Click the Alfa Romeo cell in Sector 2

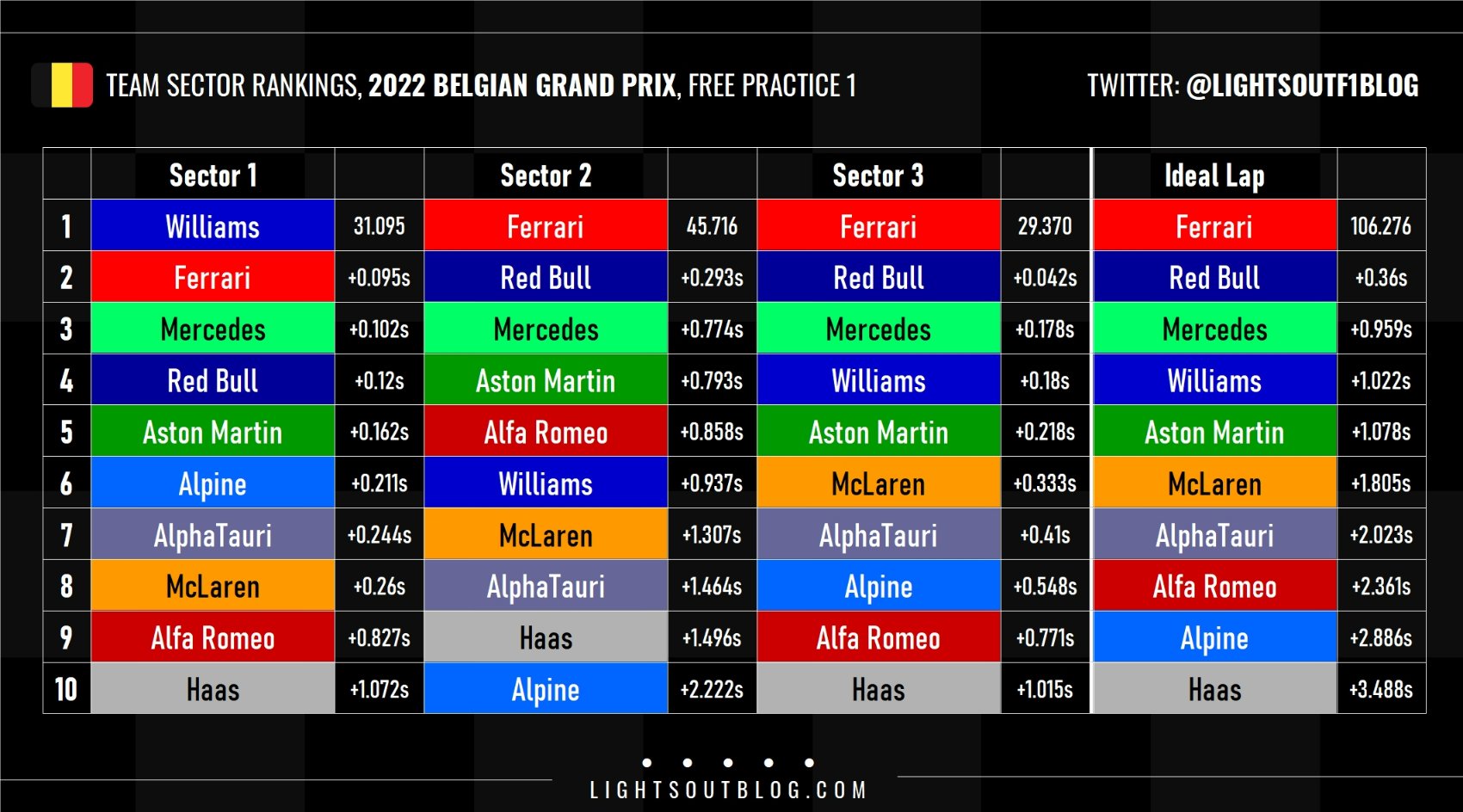coord(546,432)
